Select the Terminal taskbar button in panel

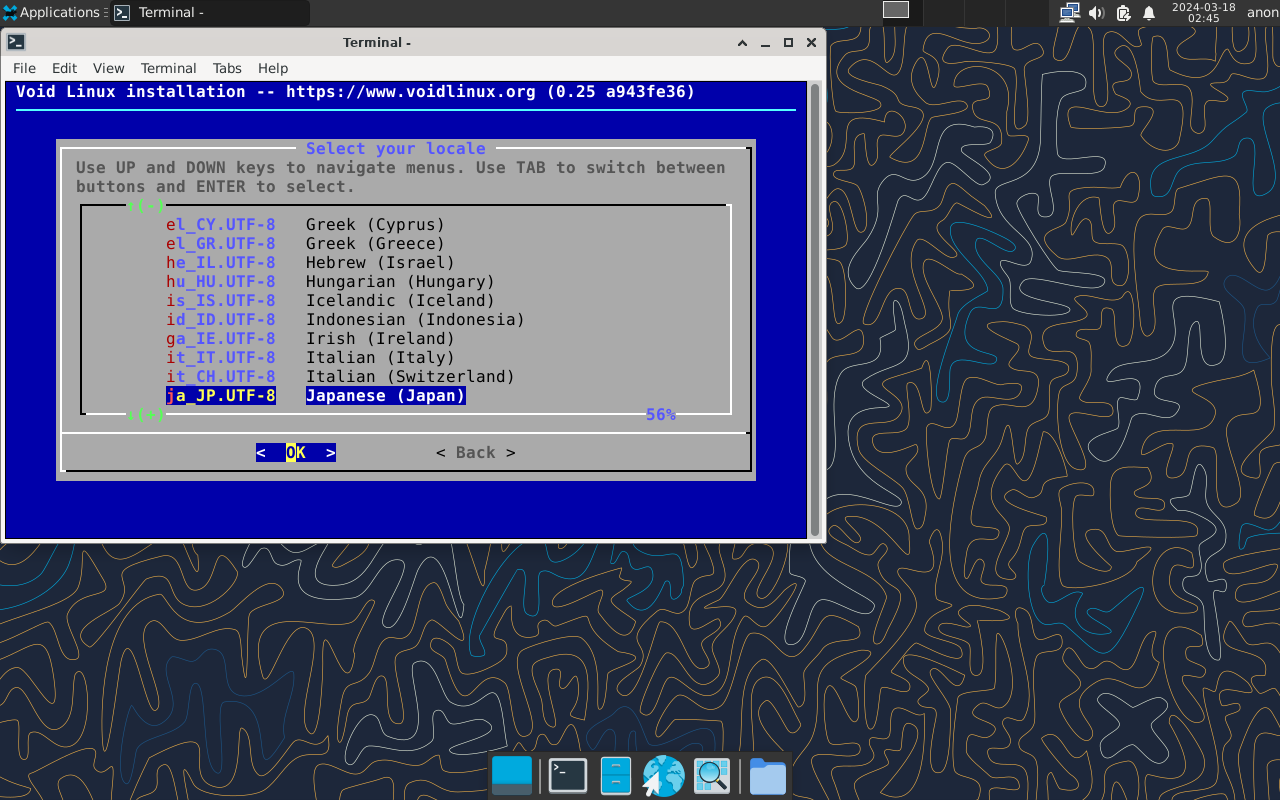pos(210,12)
